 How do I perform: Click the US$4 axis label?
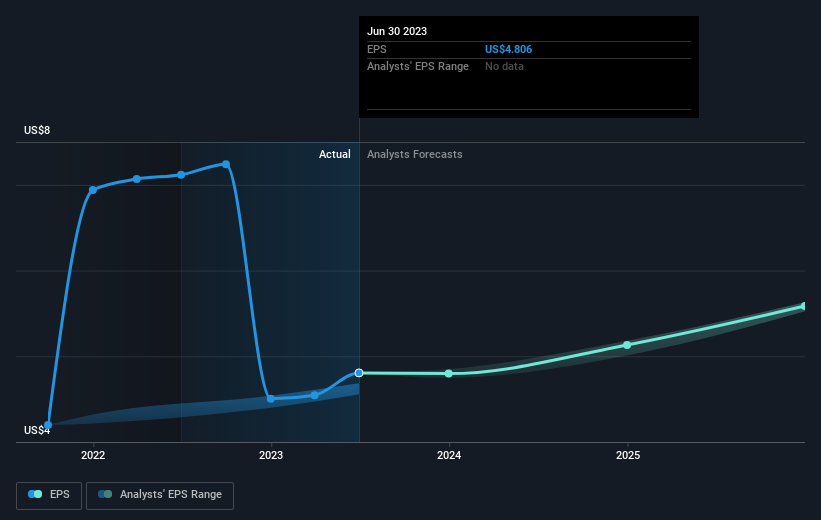tap(37, 430)
